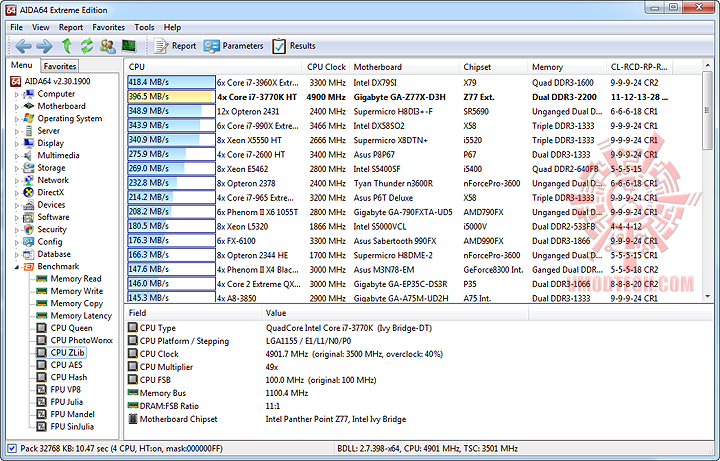Select the Software tree icon
This screenshot has width=720, height=461.
tap(28, 217)
